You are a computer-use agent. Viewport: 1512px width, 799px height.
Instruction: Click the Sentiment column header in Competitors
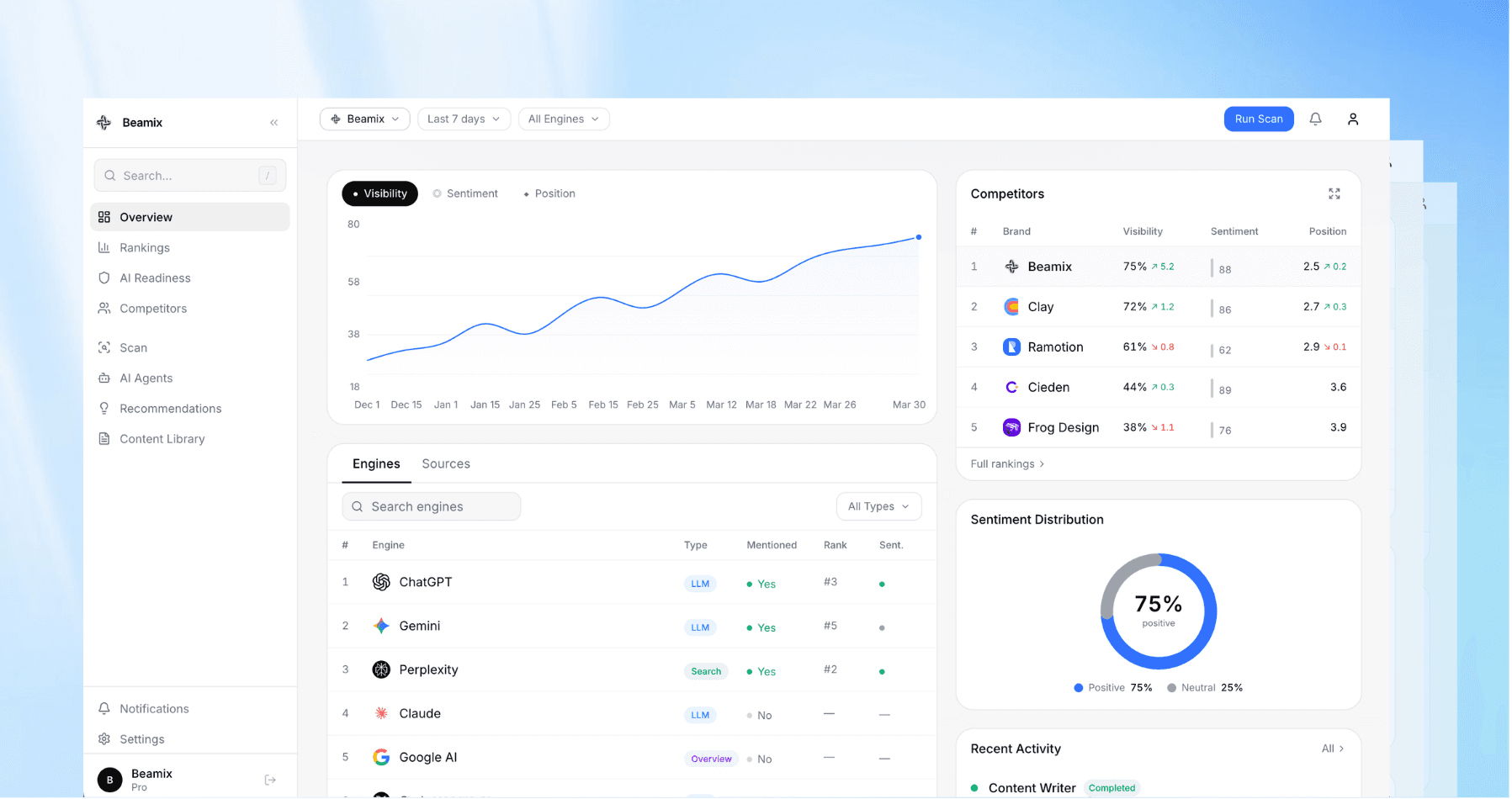(1236, 232)
